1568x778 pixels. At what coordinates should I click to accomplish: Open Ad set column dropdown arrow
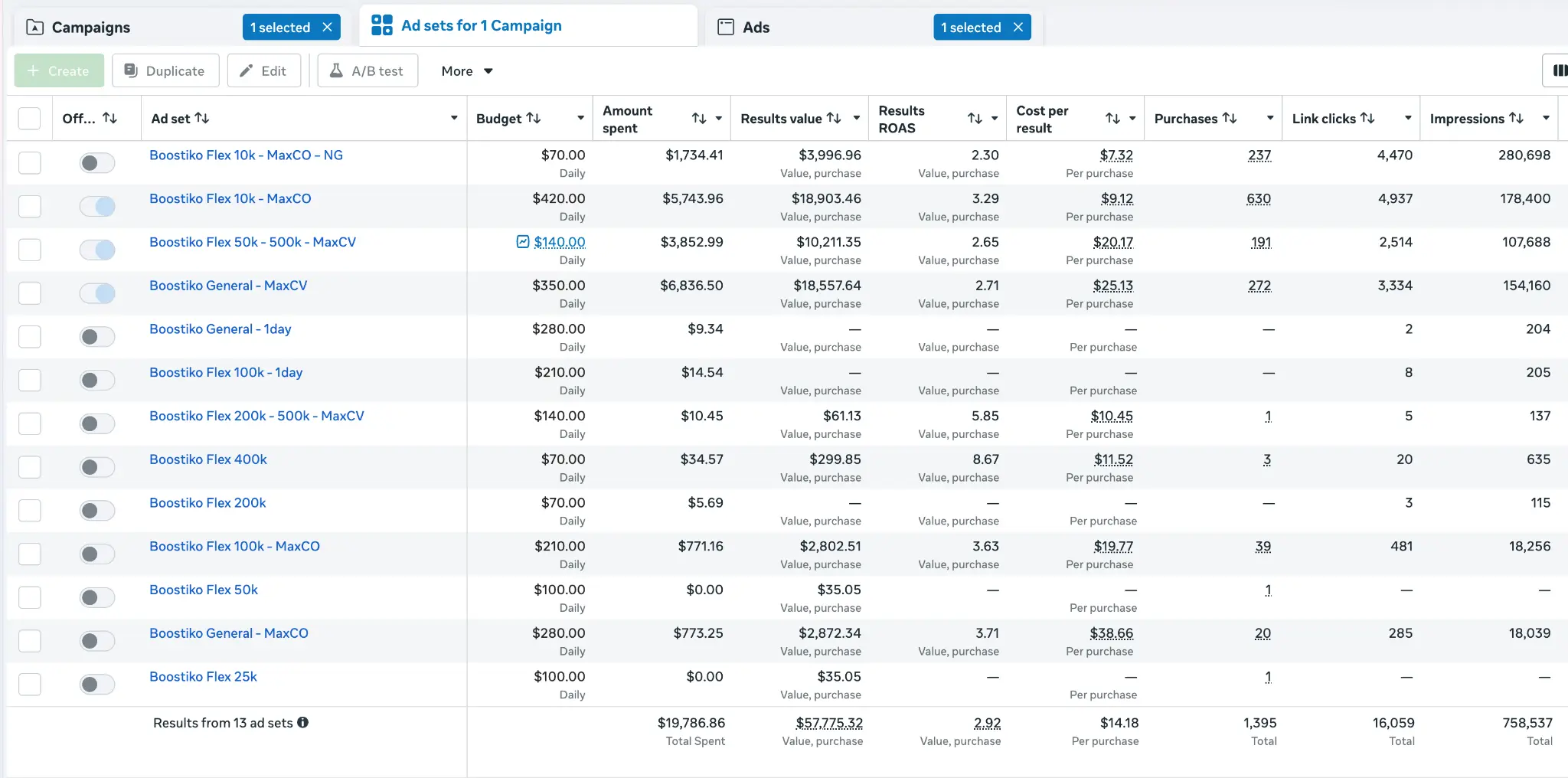[454, 118]
